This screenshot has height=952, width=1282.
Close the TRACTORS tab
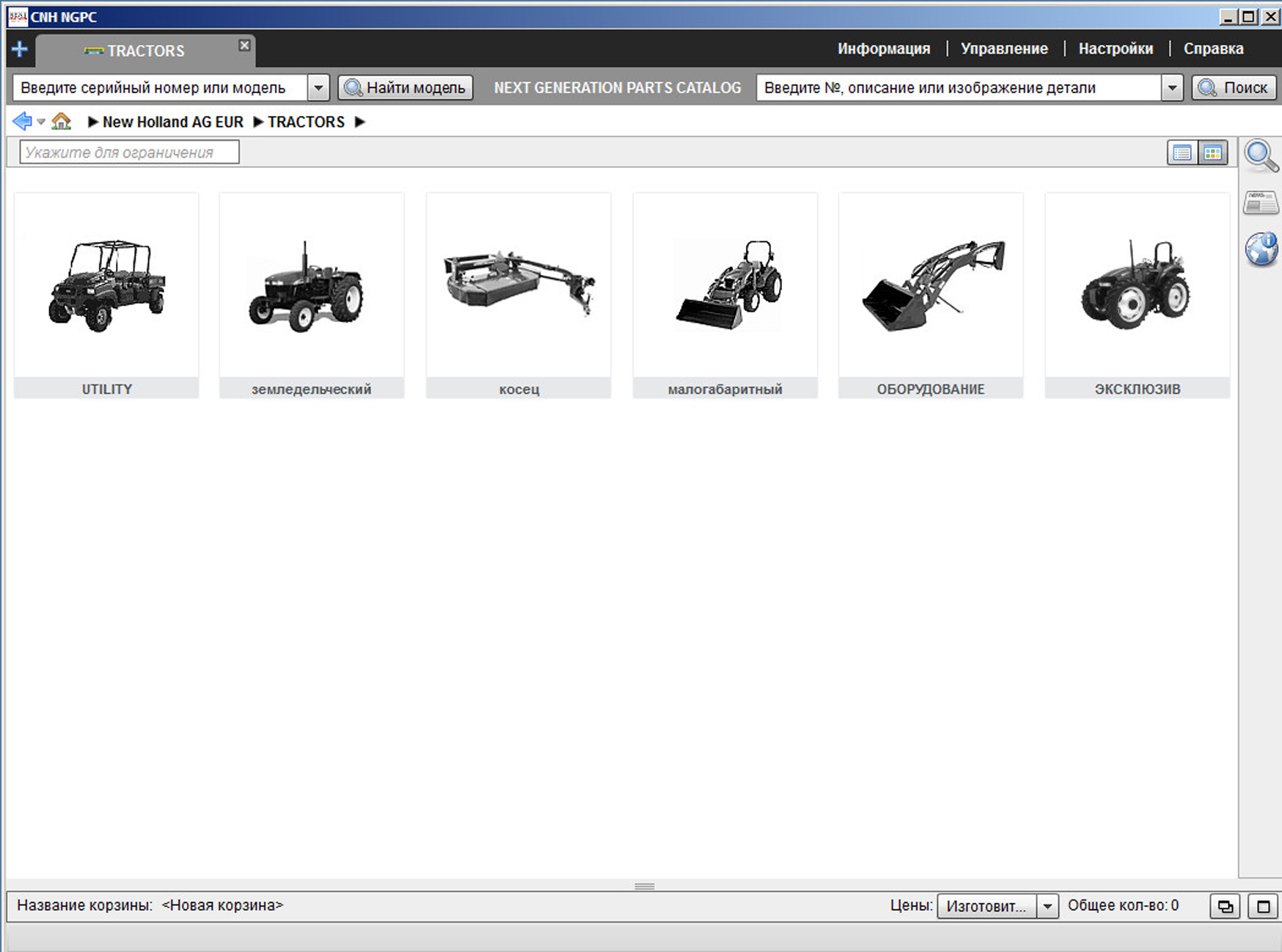click(245, 45)
